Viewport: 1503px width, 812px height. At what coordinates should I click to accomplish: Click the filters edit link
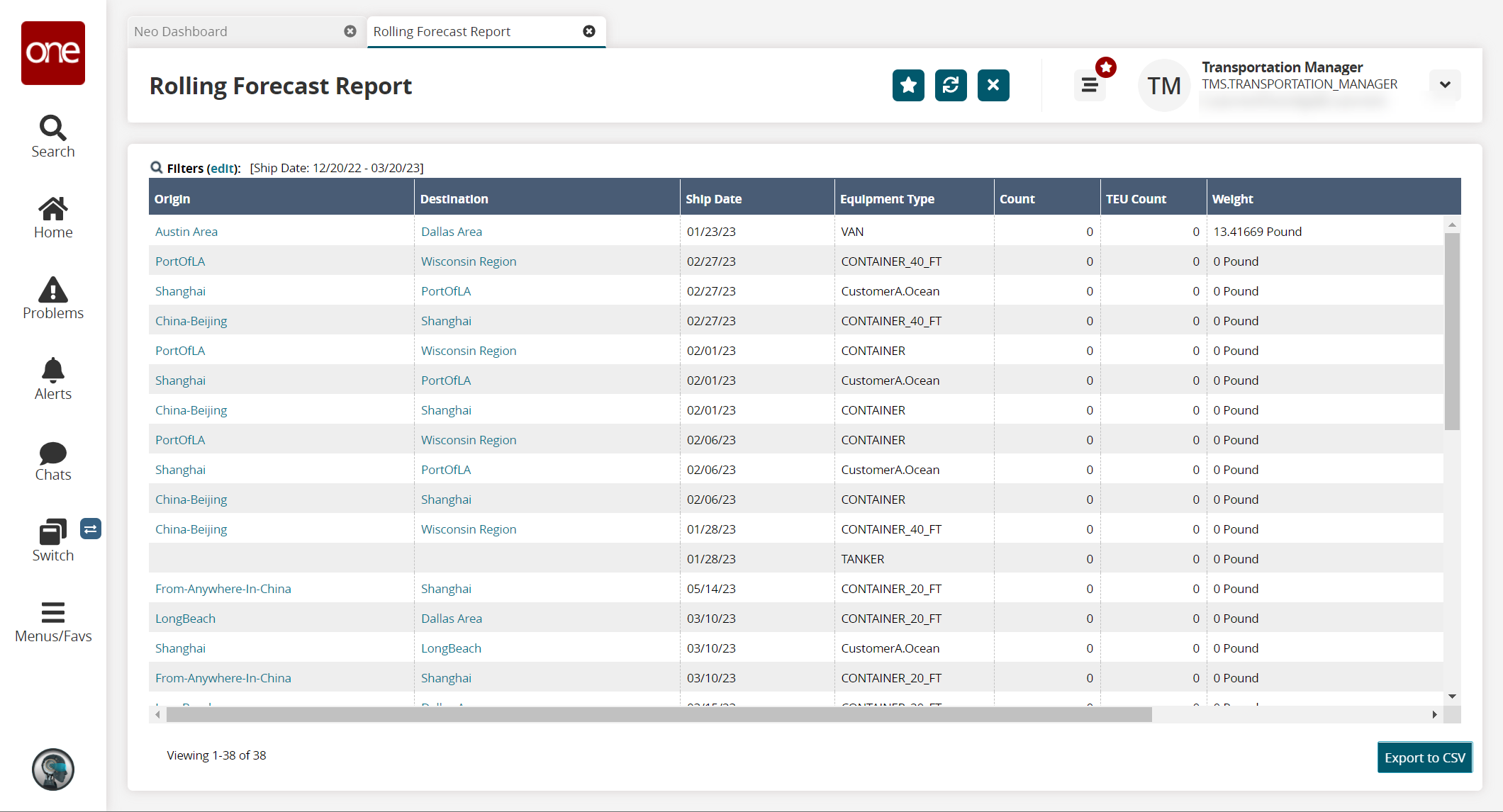(x=223, y=168)
